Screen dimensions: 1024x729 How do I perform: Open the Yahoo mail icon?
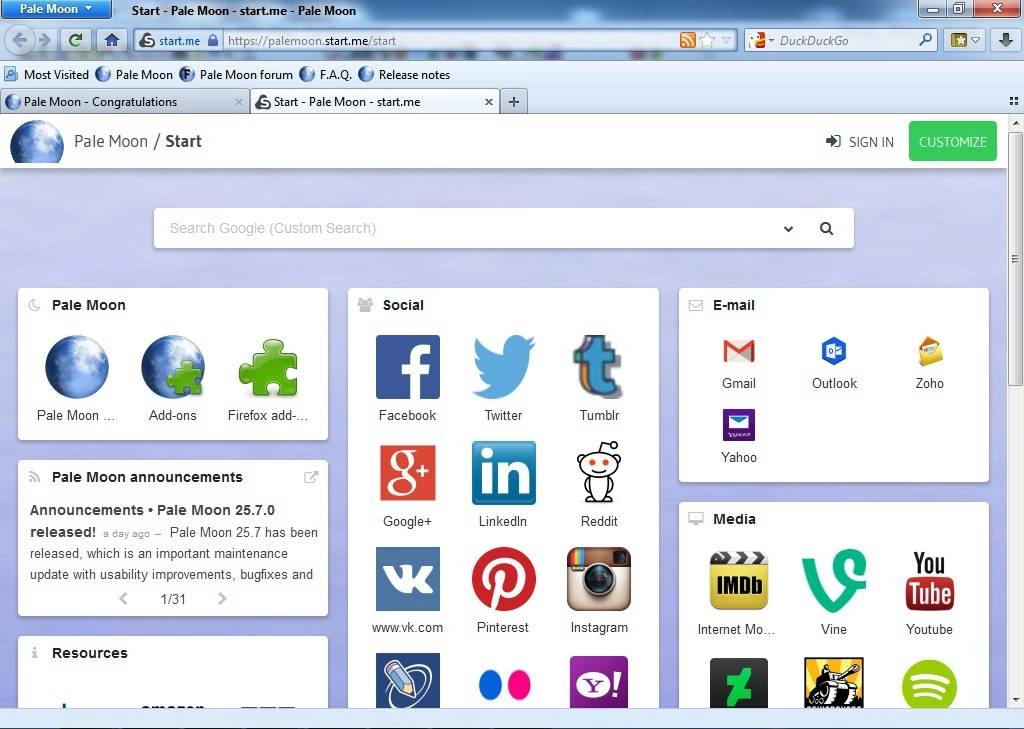pyautogui.click(x=739, y=425)
